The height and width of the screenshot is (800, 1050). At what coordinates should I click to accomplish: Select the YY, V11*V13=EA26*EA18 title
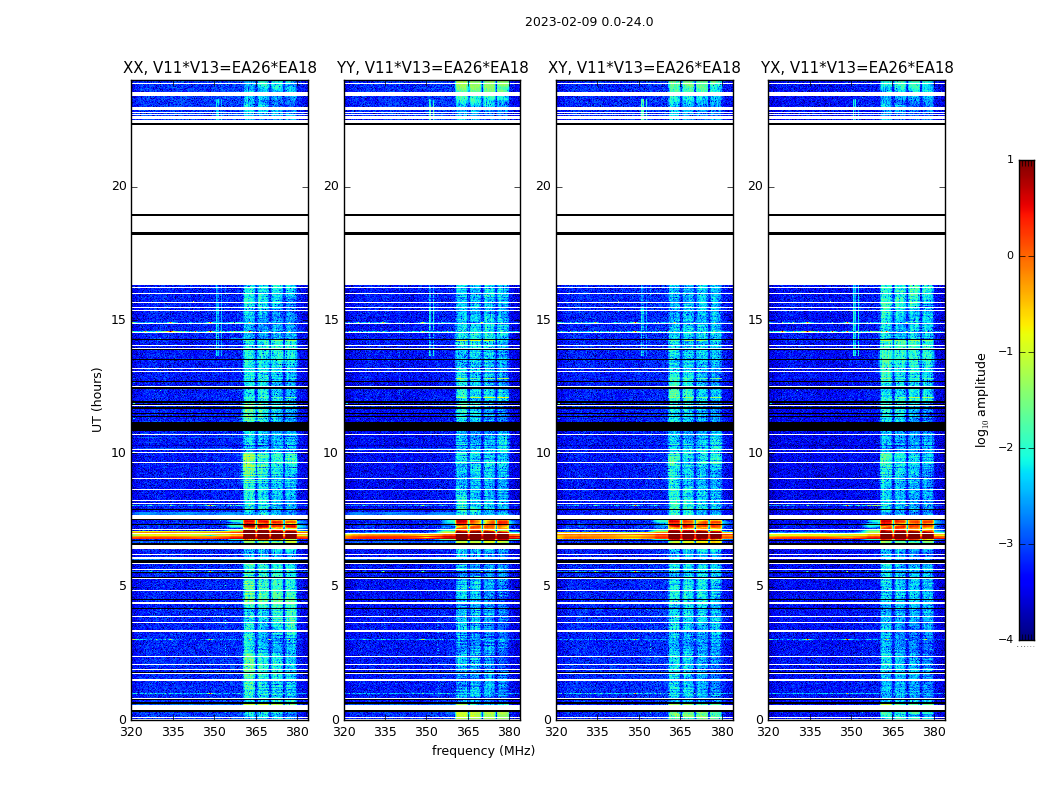[x=432, y=68]
